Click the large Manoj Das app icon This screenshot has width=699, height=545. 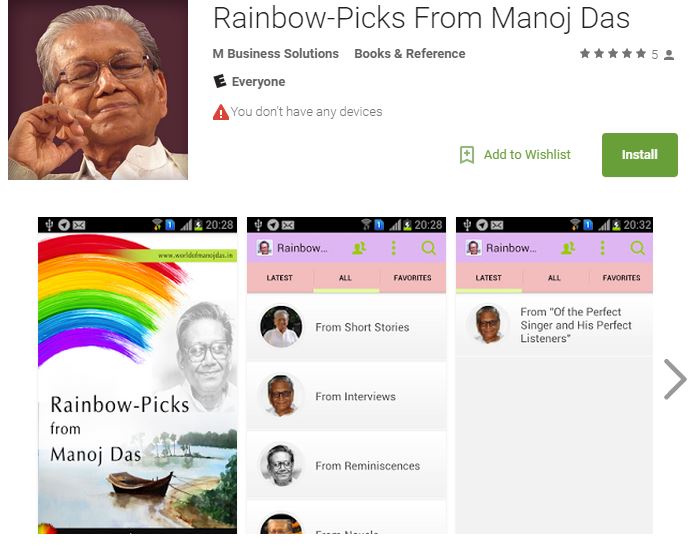98,90
